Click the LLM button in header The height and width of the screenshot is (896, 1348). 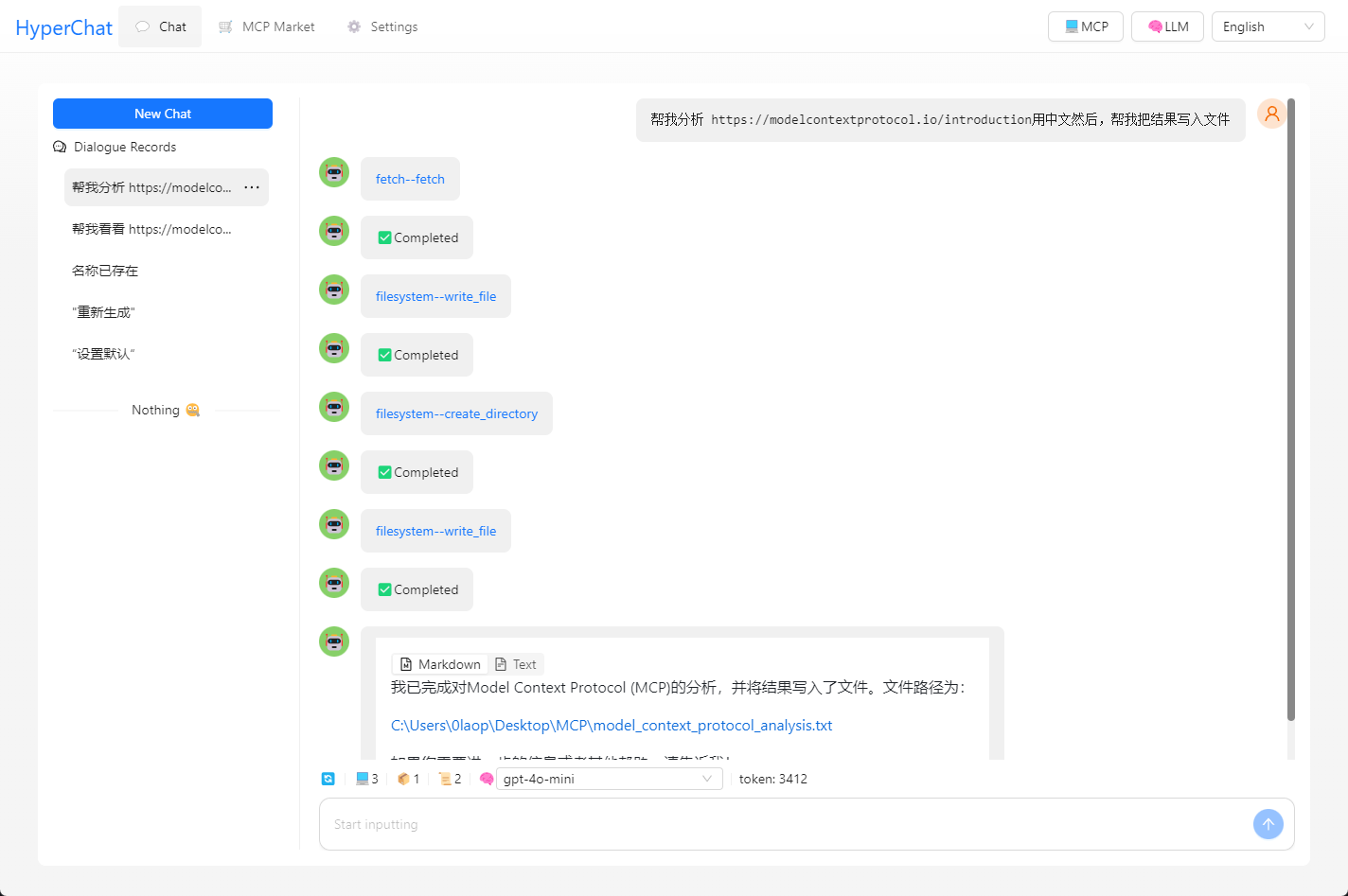tap(1167, 26)
